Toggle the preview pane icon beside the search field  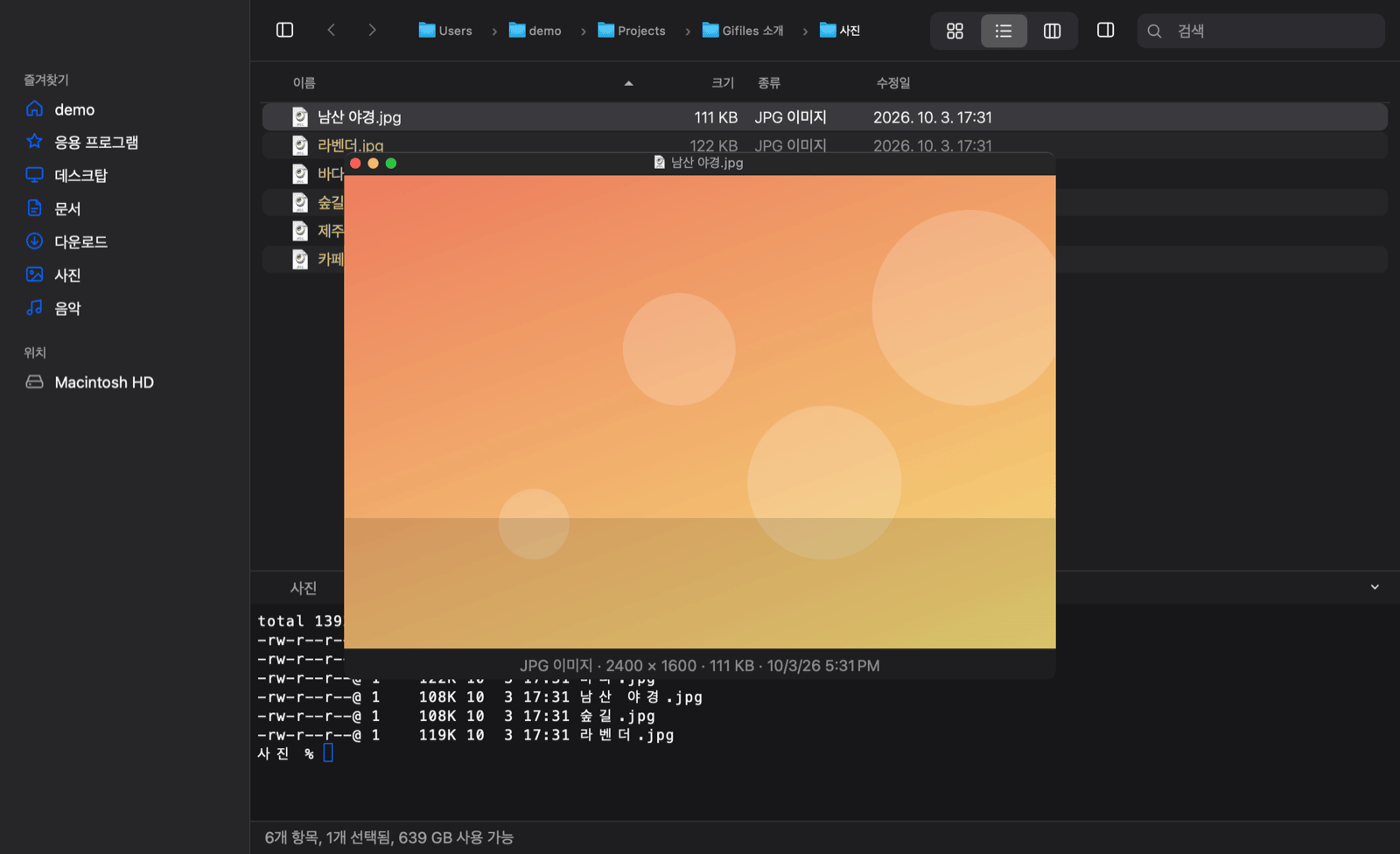pos(1105,31)
